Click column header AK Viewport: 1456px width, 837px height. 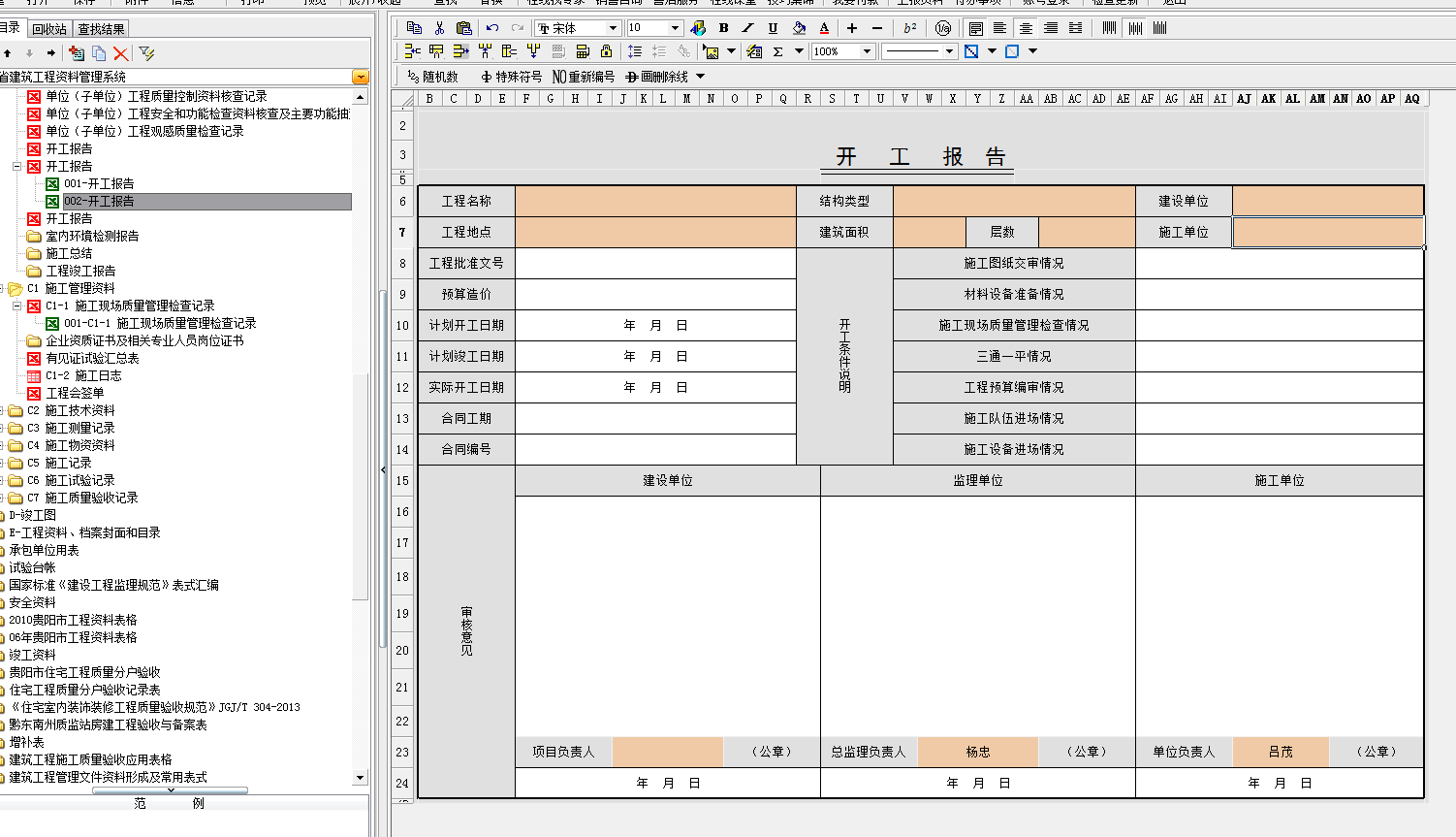[1268, 98]
